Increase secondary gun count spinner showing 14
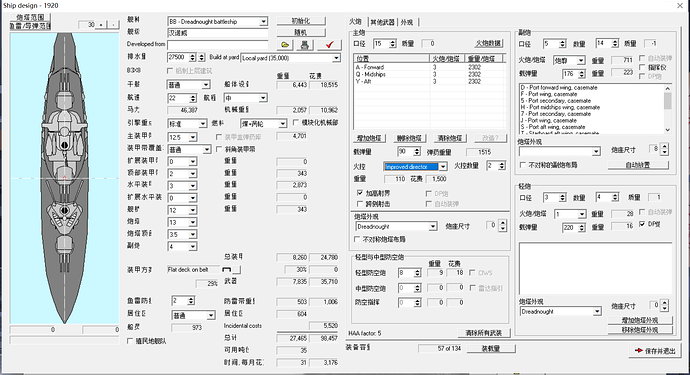The height and width of the screenshot is (375, 690). click(615, 41)
